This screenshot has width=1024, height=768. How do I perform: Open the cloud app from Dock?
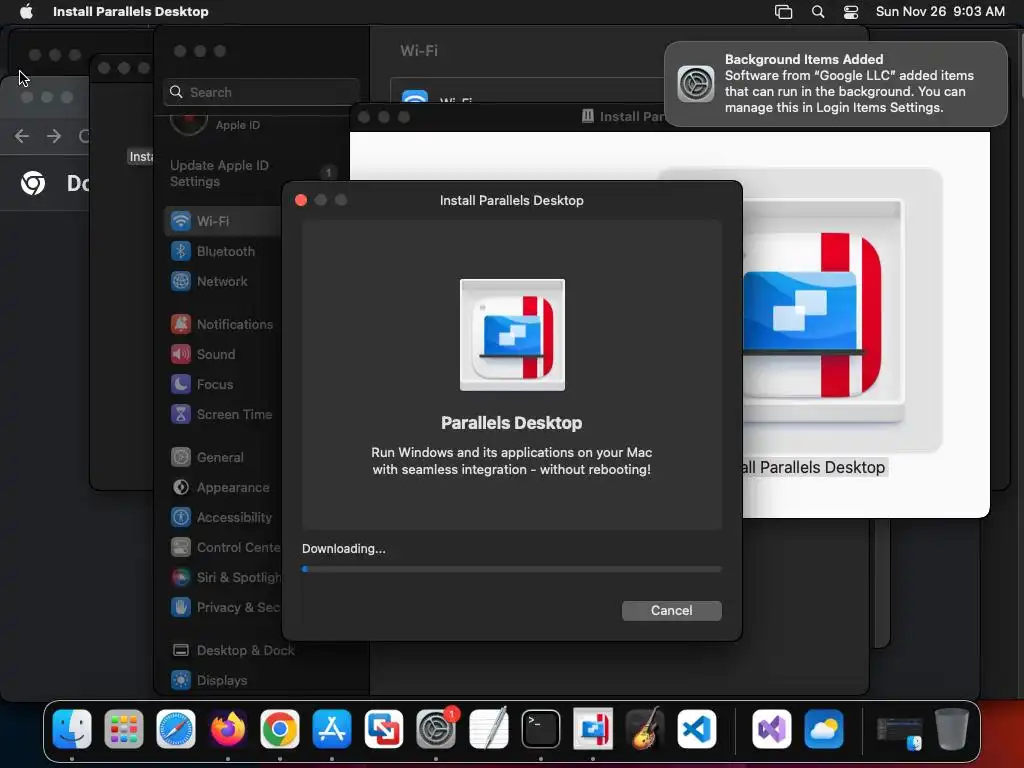pos(824,729)
